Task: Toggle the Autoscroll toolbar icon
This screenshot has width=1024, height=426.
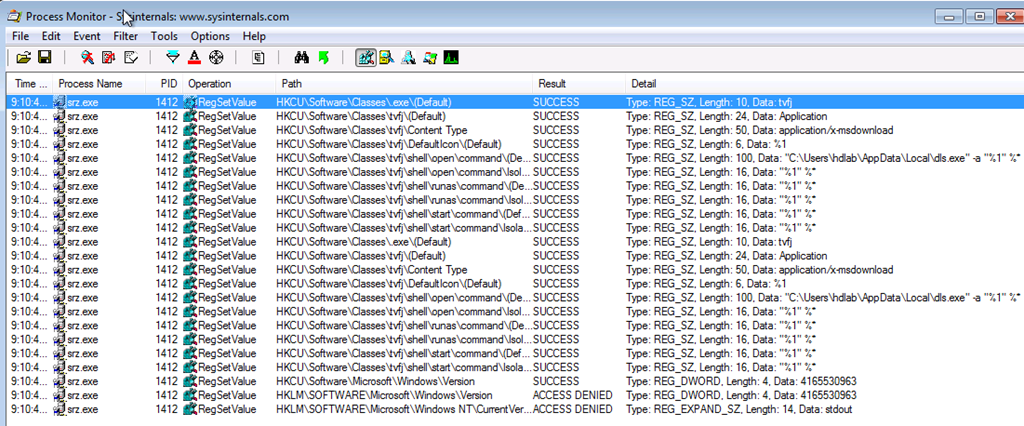Action: click(109, 57)
